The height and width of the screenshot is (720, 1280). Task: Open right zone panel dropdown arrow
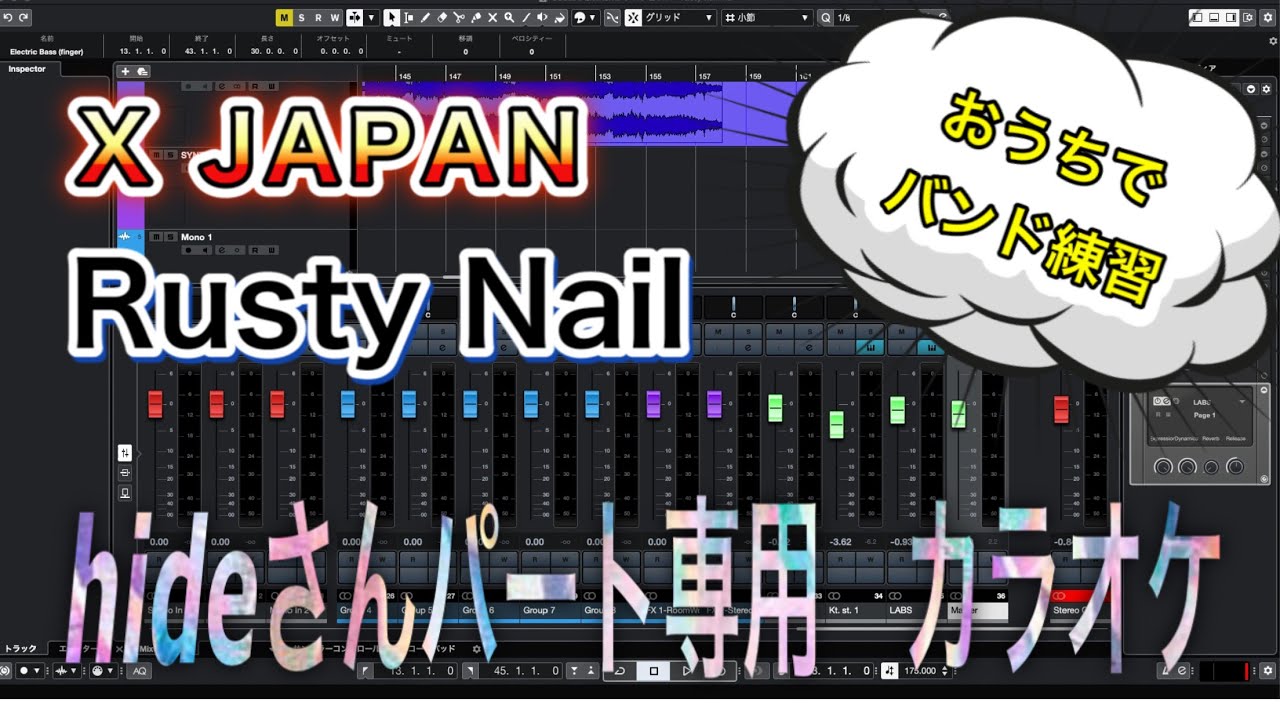click(1251, 89)
